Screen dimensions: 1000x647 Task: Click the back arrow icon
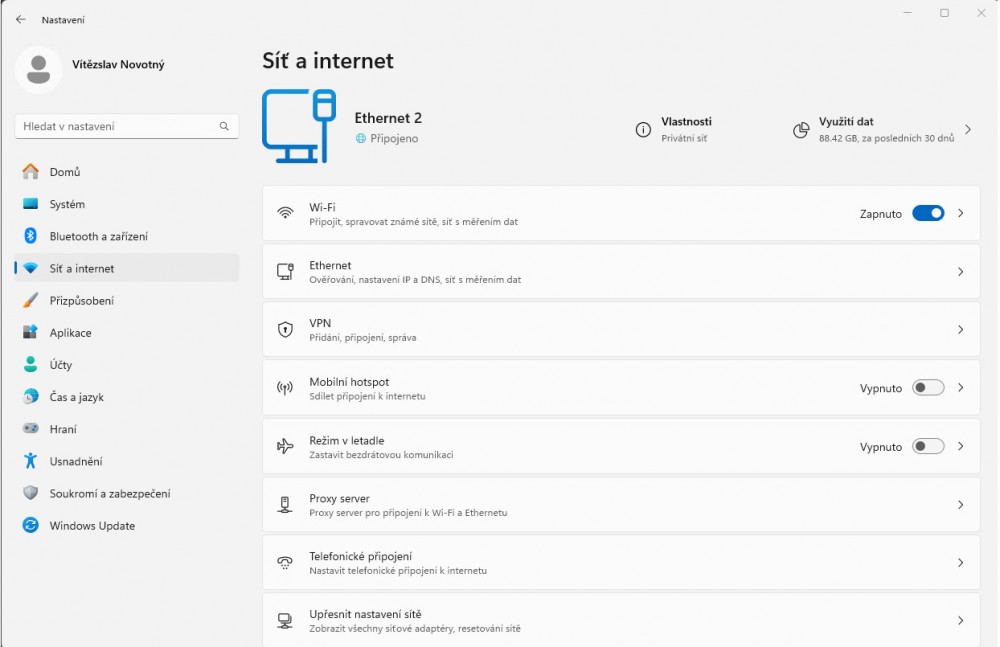pos(21,19)
